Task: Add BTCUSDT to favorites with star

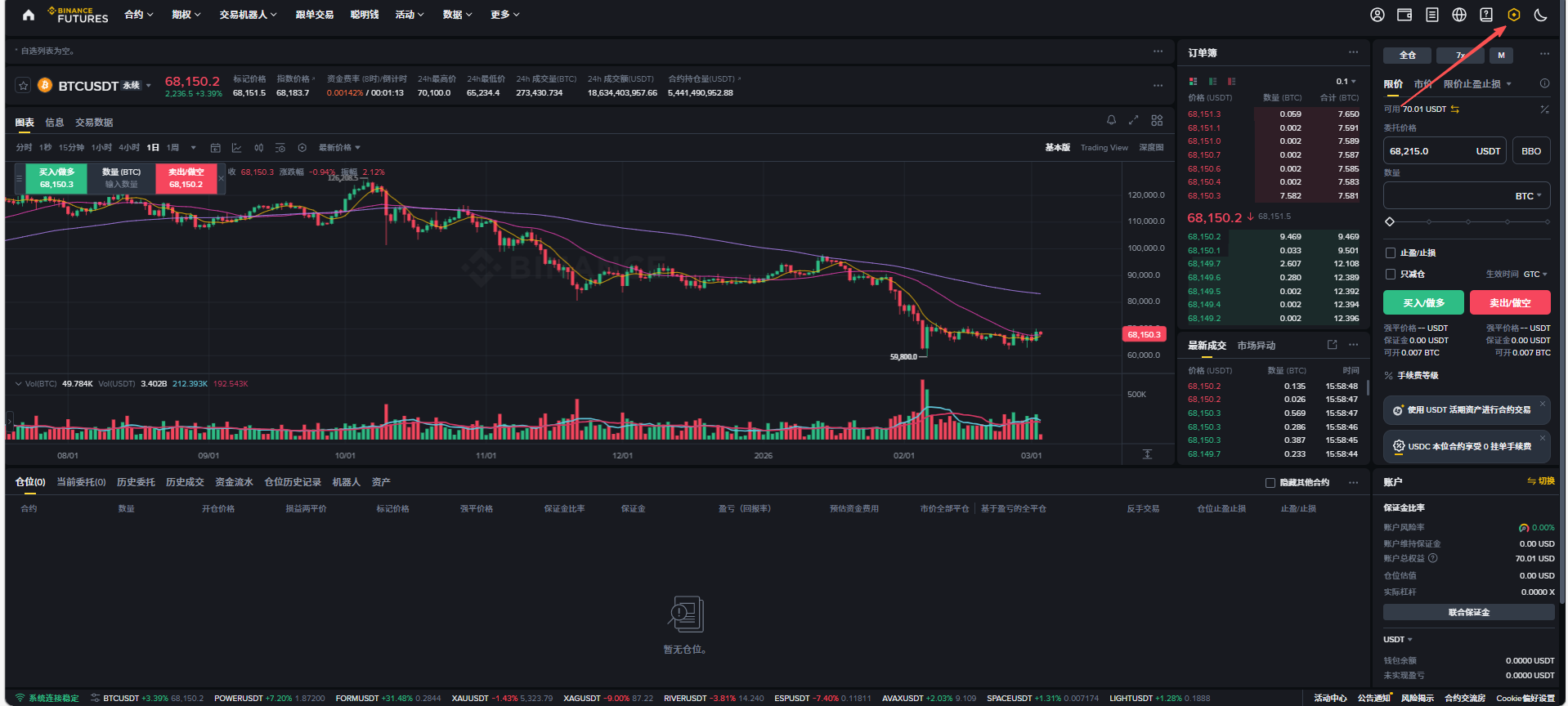Action: [24, 86]
